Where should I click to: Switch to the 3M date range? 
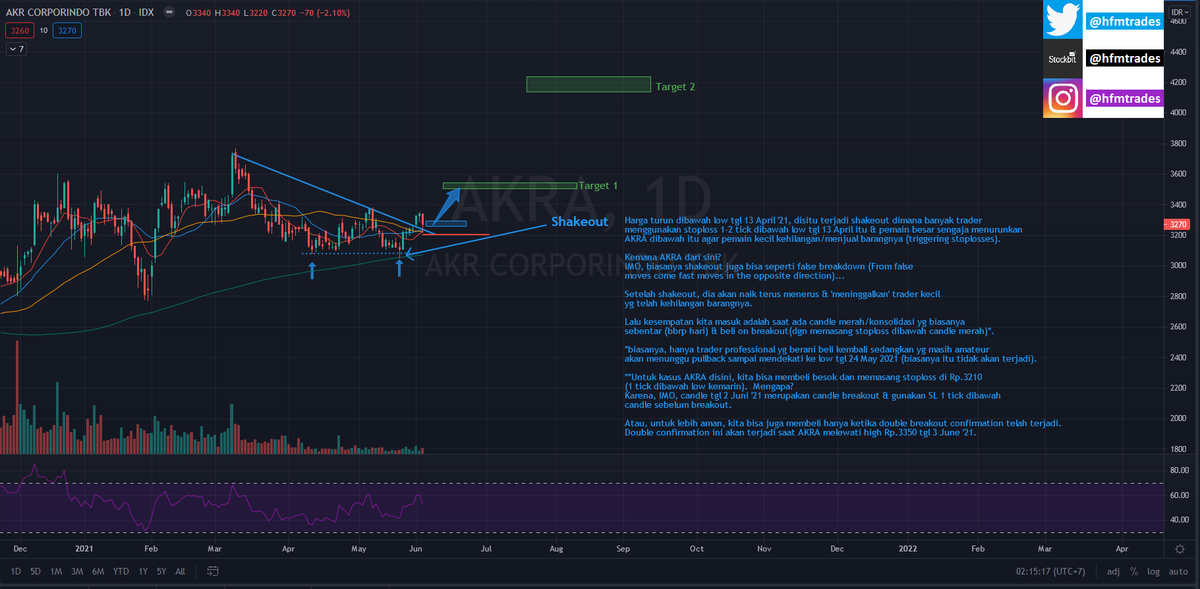coord(78,571)
